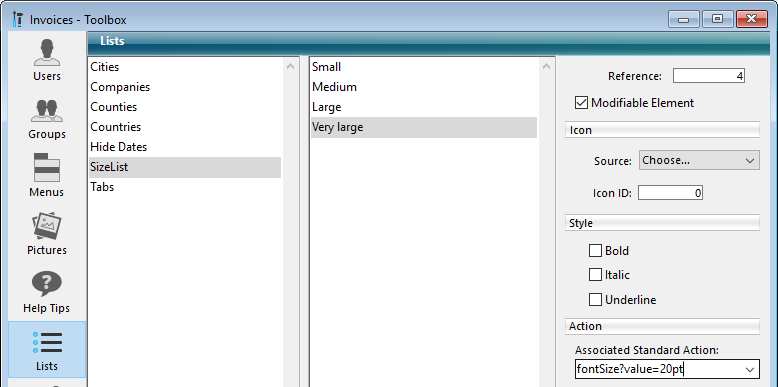Toggle the Modifiable Element checkbox
Image resolution: width=778 pixels, height=387 pixels.
click(581, 103)
